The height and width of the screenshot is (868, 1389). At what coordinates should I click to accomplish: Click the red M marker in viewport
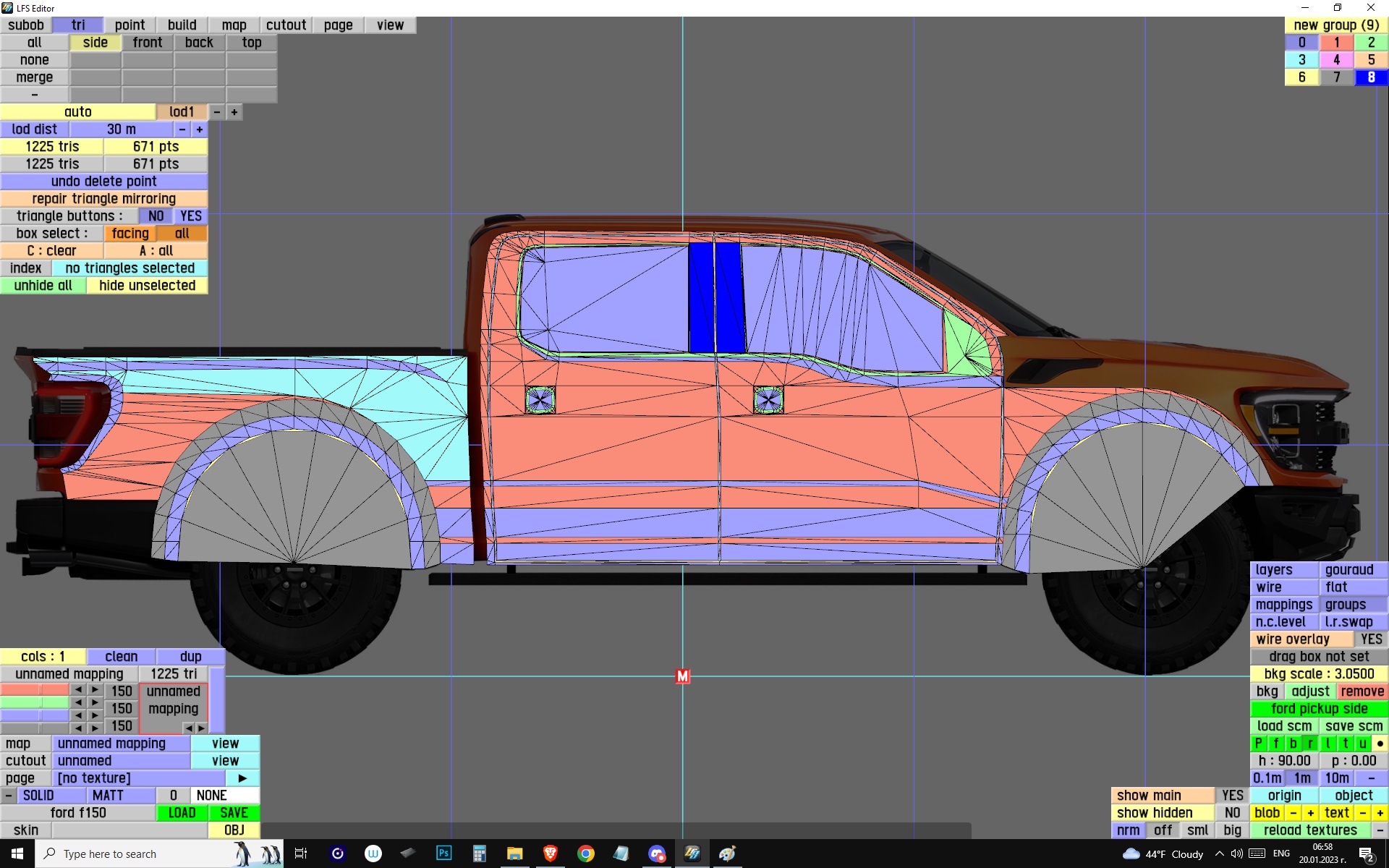682,676
